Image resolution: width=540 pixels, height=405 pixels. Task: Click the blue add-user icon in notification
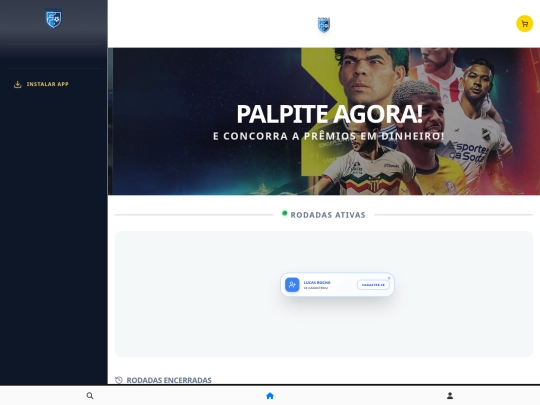click(x=292, y=285)
